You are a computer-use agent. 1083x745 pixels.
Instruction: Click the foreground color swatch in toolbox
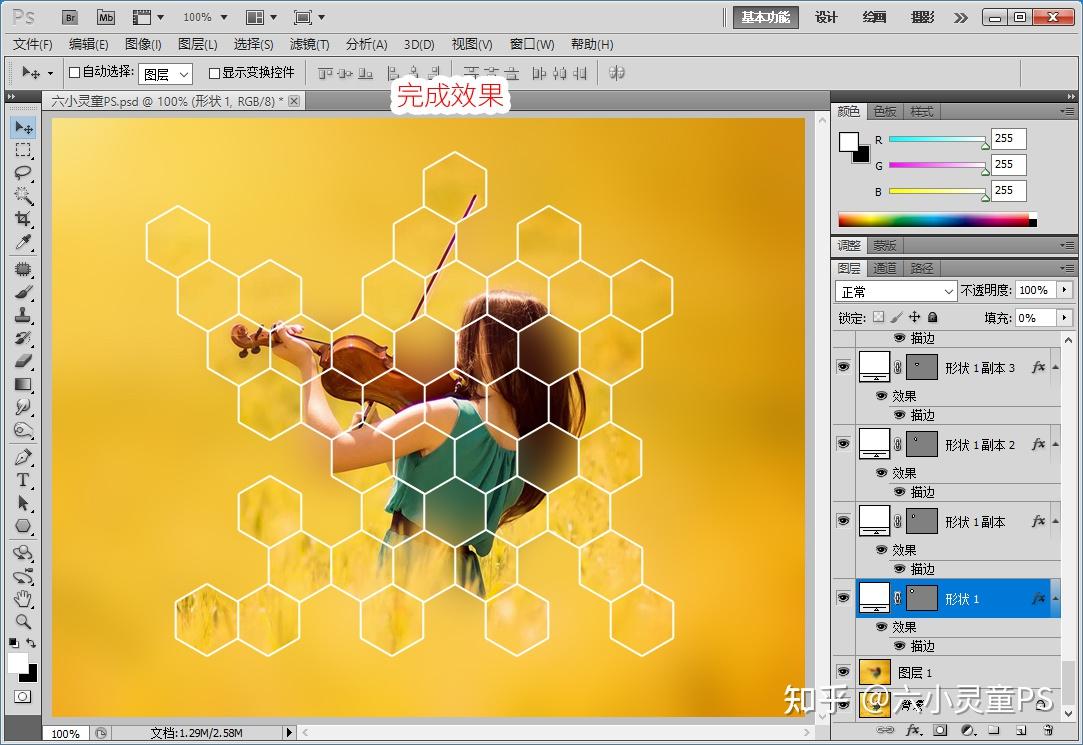[18, 662]
